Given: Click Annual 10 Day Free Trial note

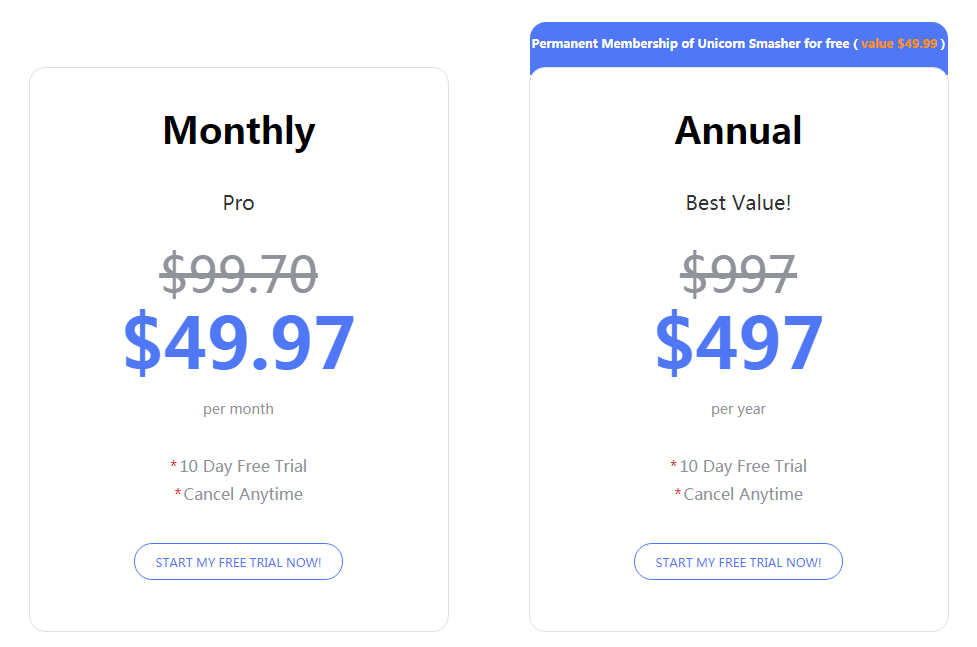Looking at the screenshot, I should (x=743, y=466).
